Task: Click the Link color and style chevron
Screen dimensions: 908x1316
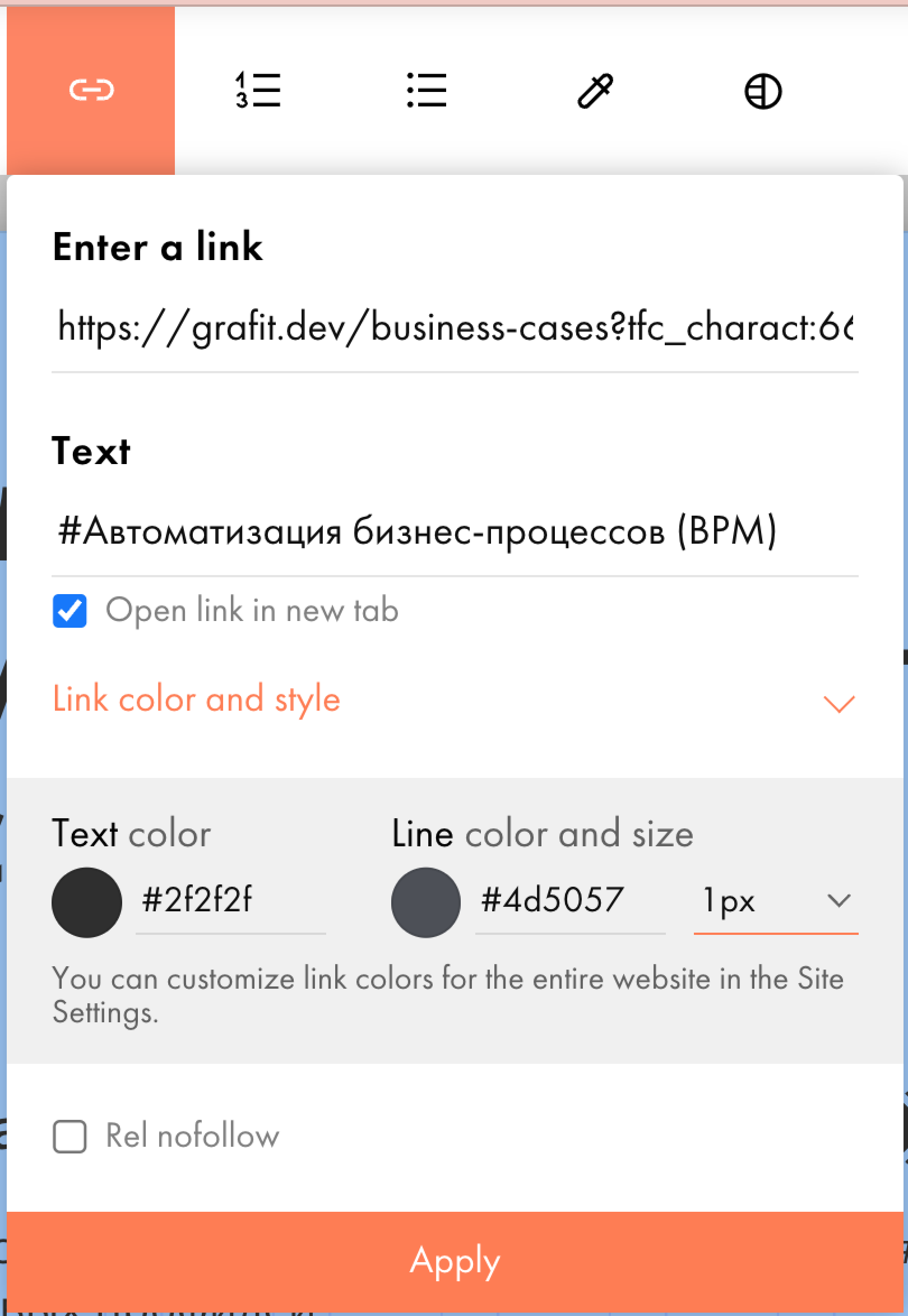Action: pos(838,703)
